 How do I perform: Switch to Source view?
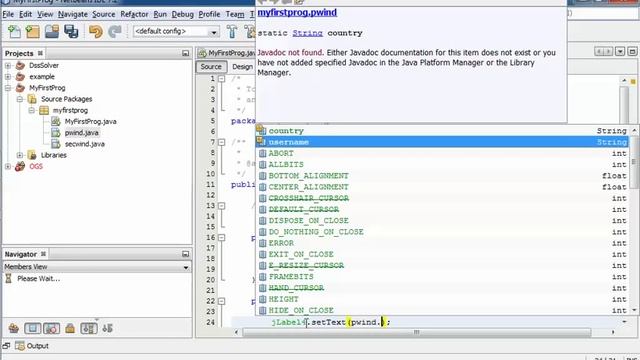[x=211, y=67]
